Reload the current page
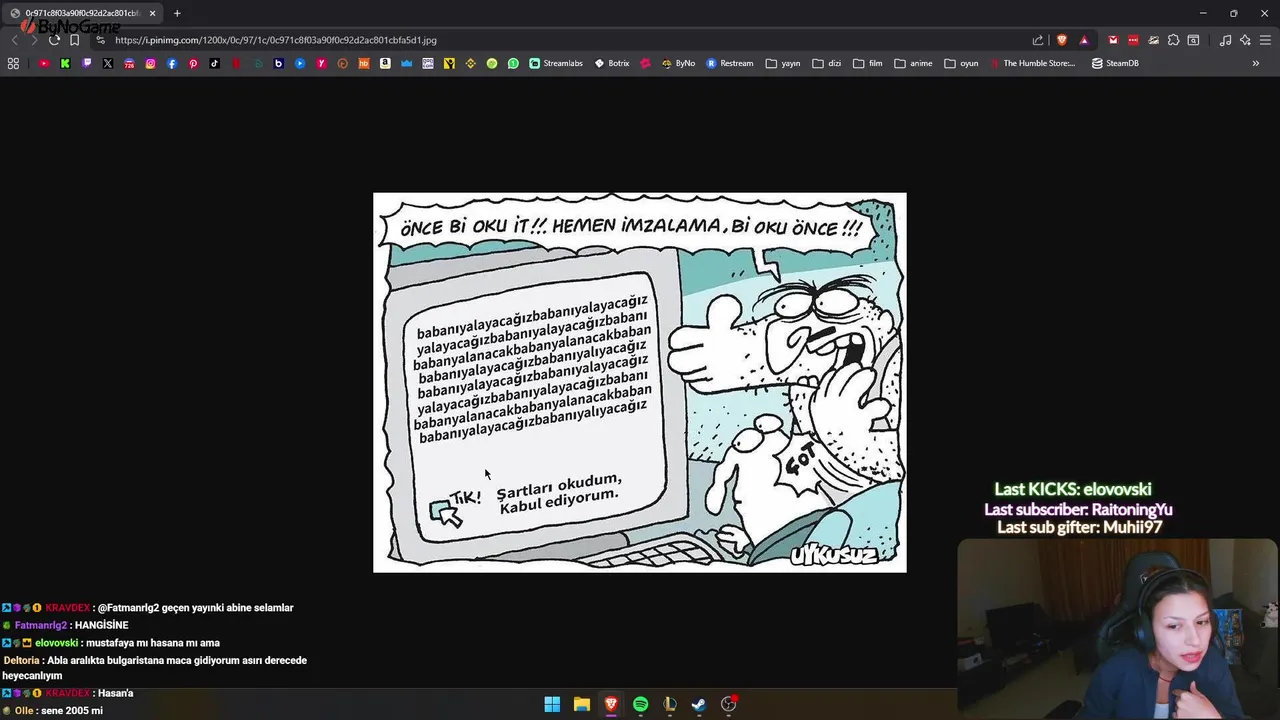Screen dimensions: 1280x720 54,40
